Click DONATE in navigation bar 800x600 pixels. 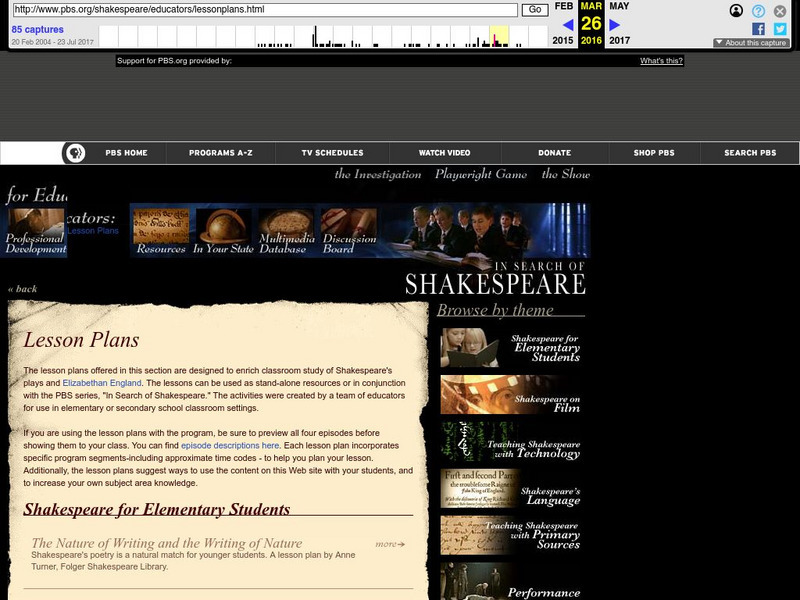tap(555, 153)
